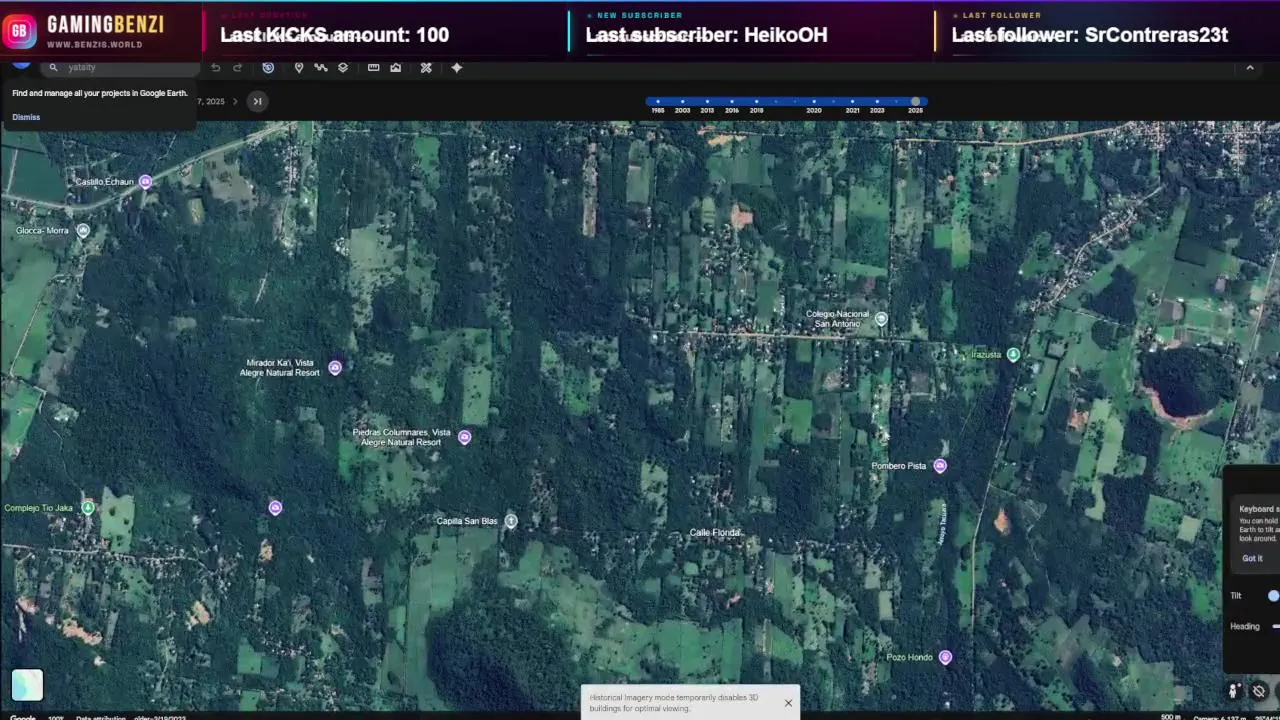Click Last subscriber: HeikoOH text
This screenshot has width=1280, height=720.
(x=706, y=35)
